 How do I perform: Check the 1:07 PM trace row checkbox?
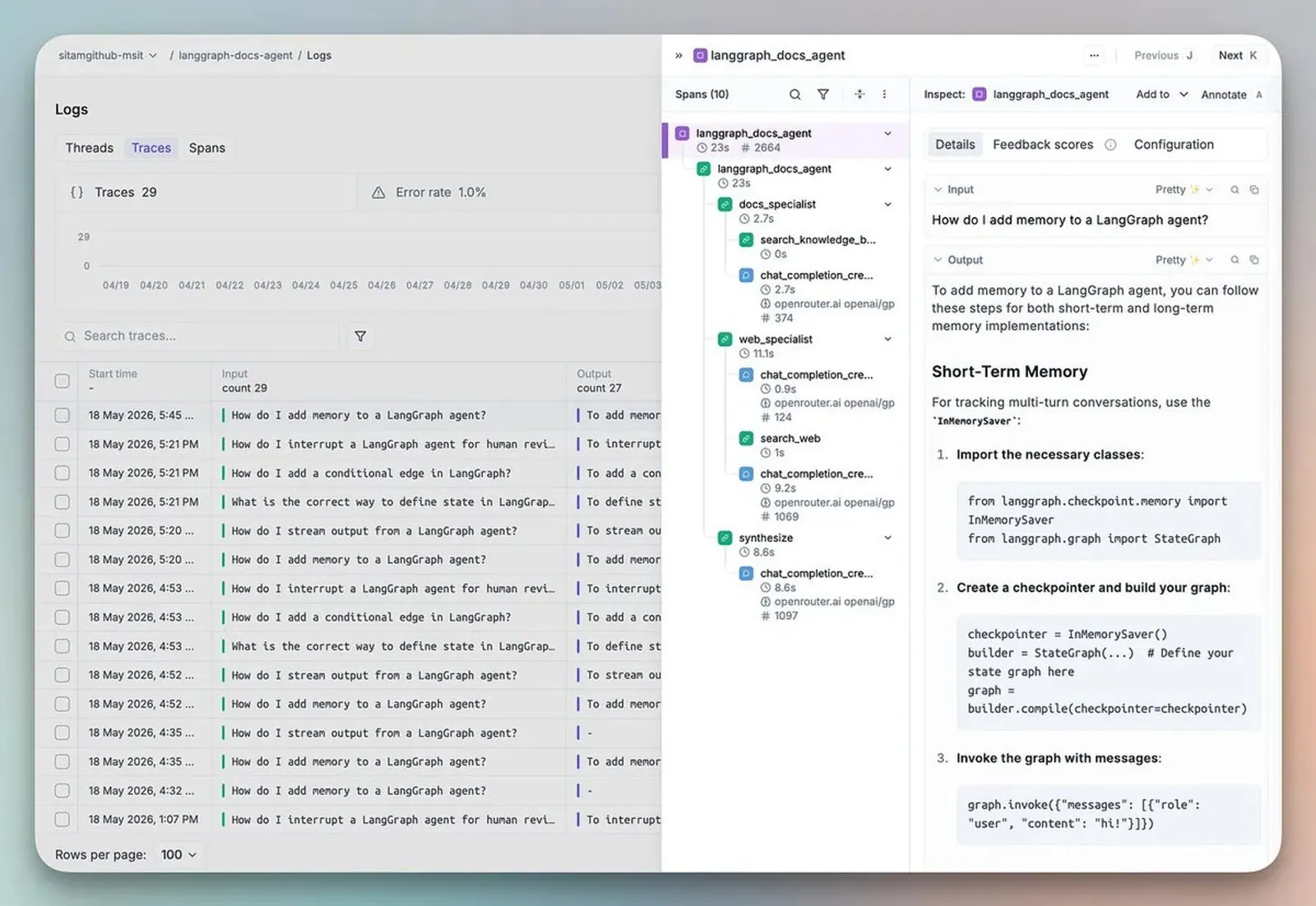62,820
